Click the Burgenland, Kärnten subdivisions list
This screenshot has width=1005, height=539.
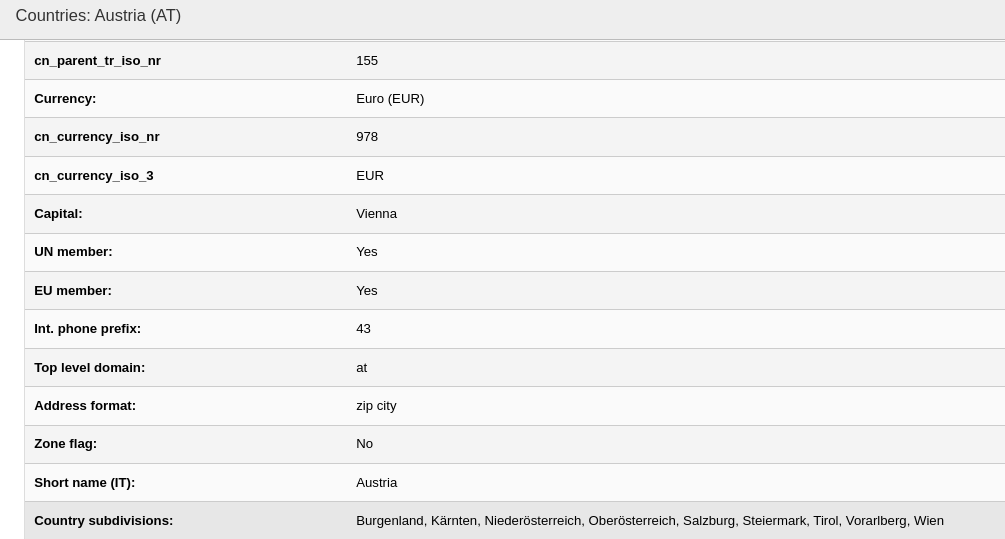pyautogui.click(x=650, y=520)
